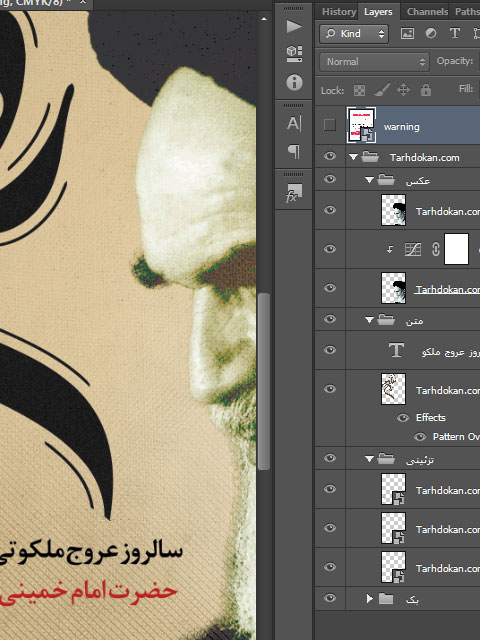Open the Kind filter dropdown

354,33
